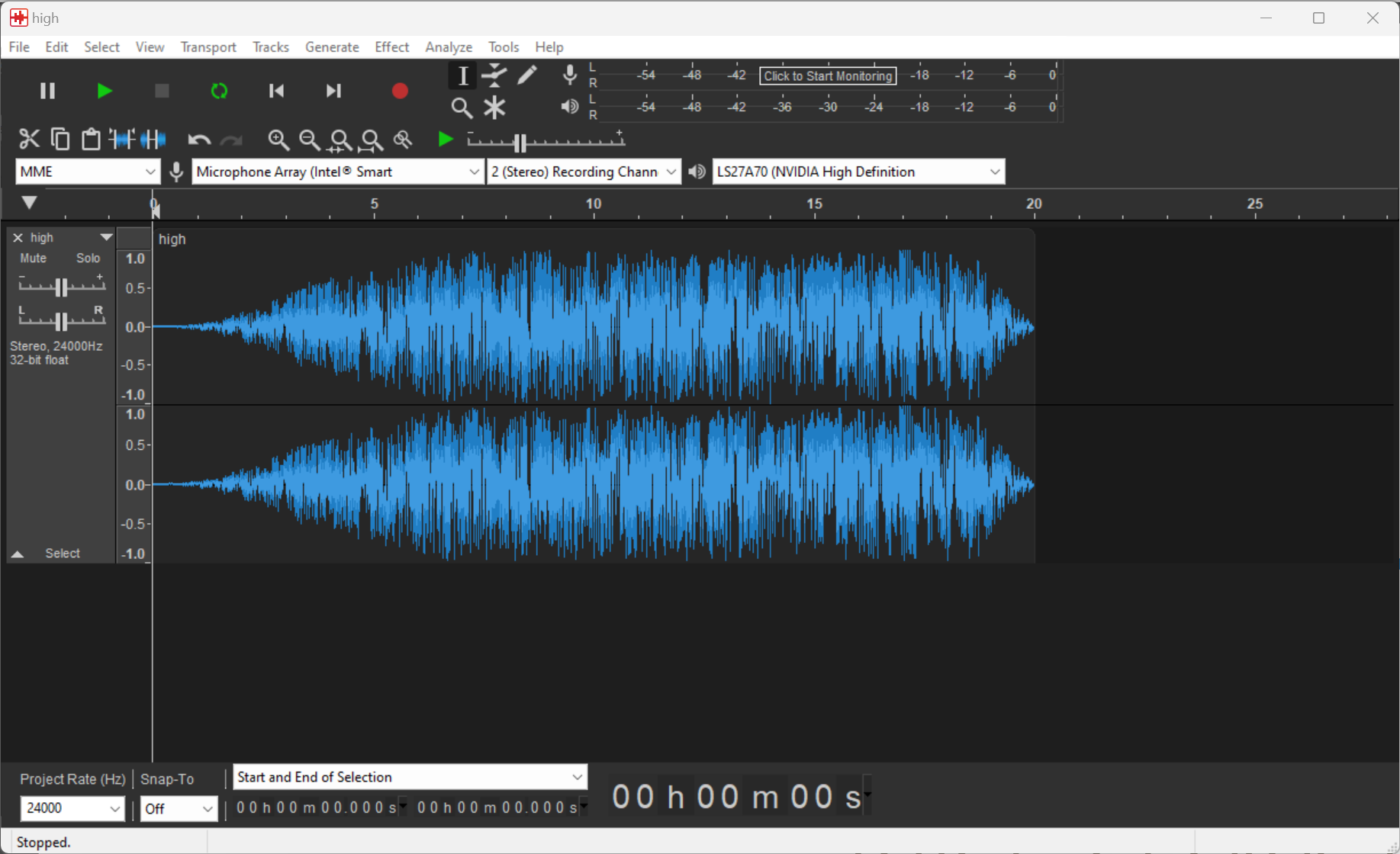Select the Selection (I-beam) tool
The image size is (1400, 854).
pos(462,75)
